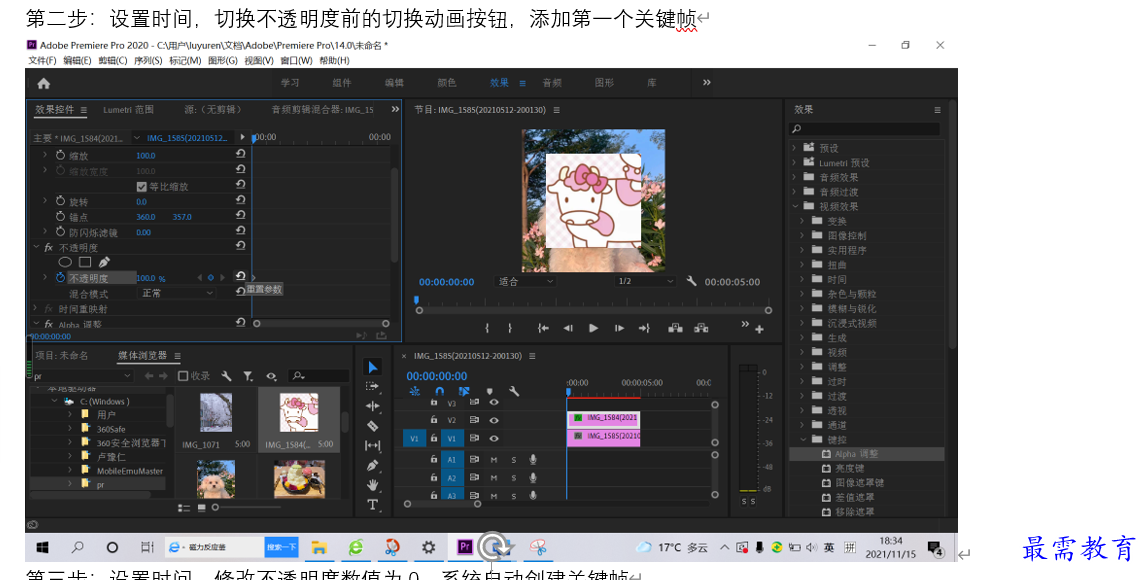
Task: Reset the opacity parameter value
Action: (x=240, y=276)
